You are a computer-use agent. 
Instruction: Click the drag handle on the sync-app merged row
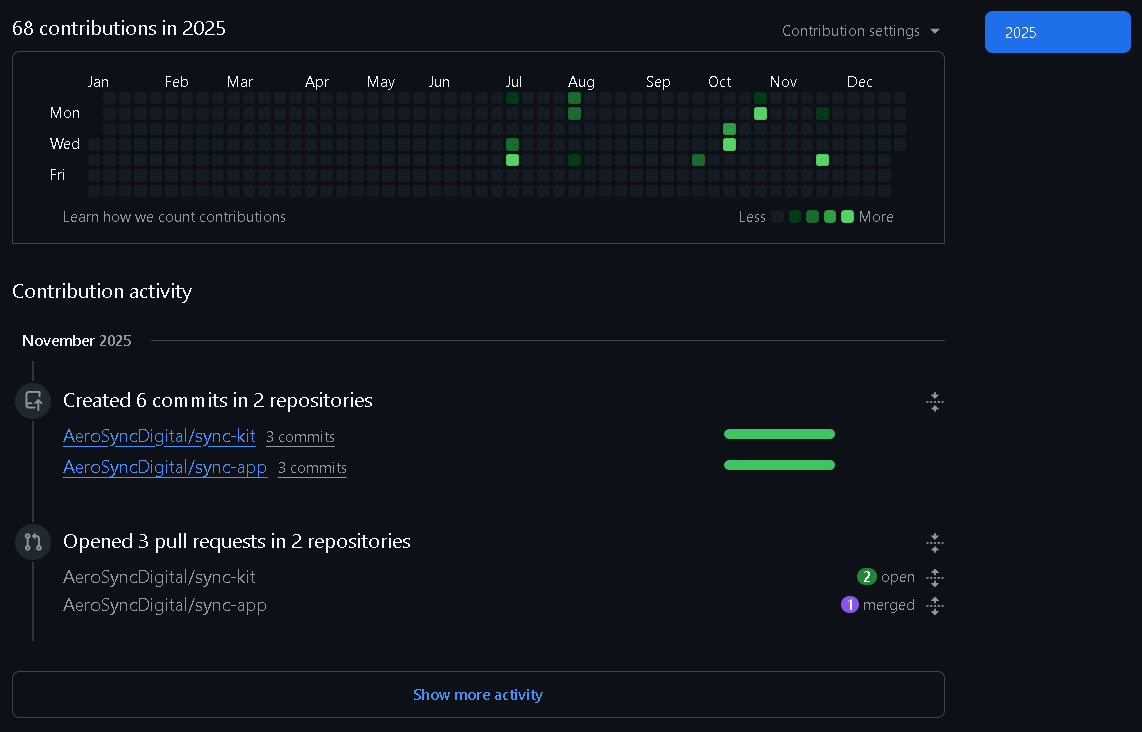click(935, 605)
